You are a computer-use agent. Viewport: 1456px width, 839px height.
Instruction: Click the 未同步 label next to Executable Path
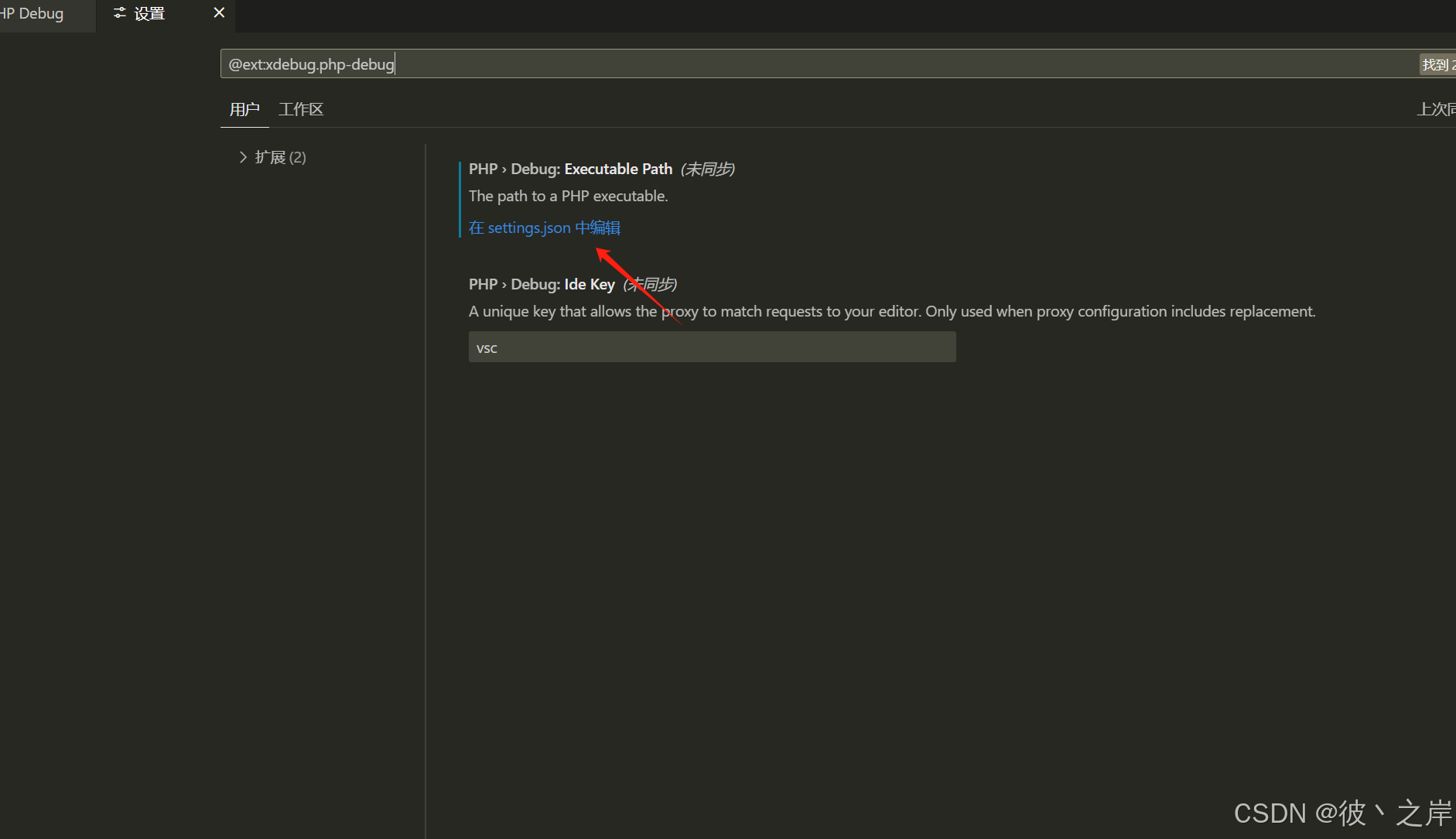pos(706,169)
